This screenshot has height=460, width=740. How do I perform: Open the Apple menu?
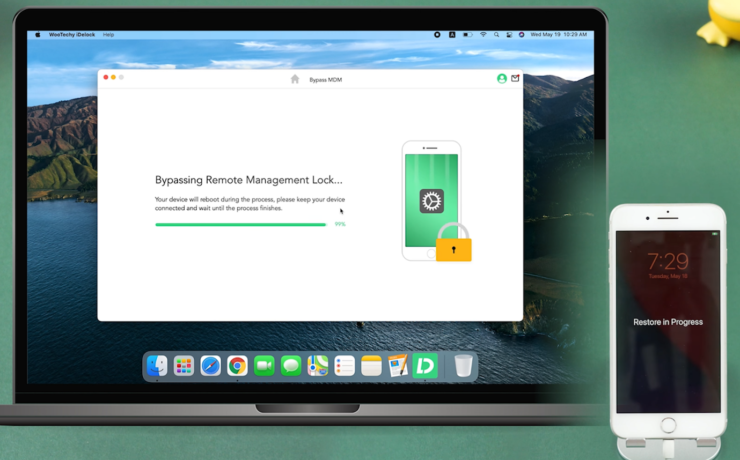[38, 34]
